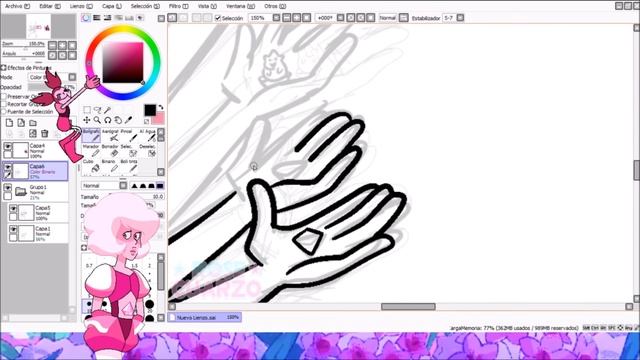640x360 pixels.
Task: Pick the pink background color swatch
Action: click(x=158, y=118)
